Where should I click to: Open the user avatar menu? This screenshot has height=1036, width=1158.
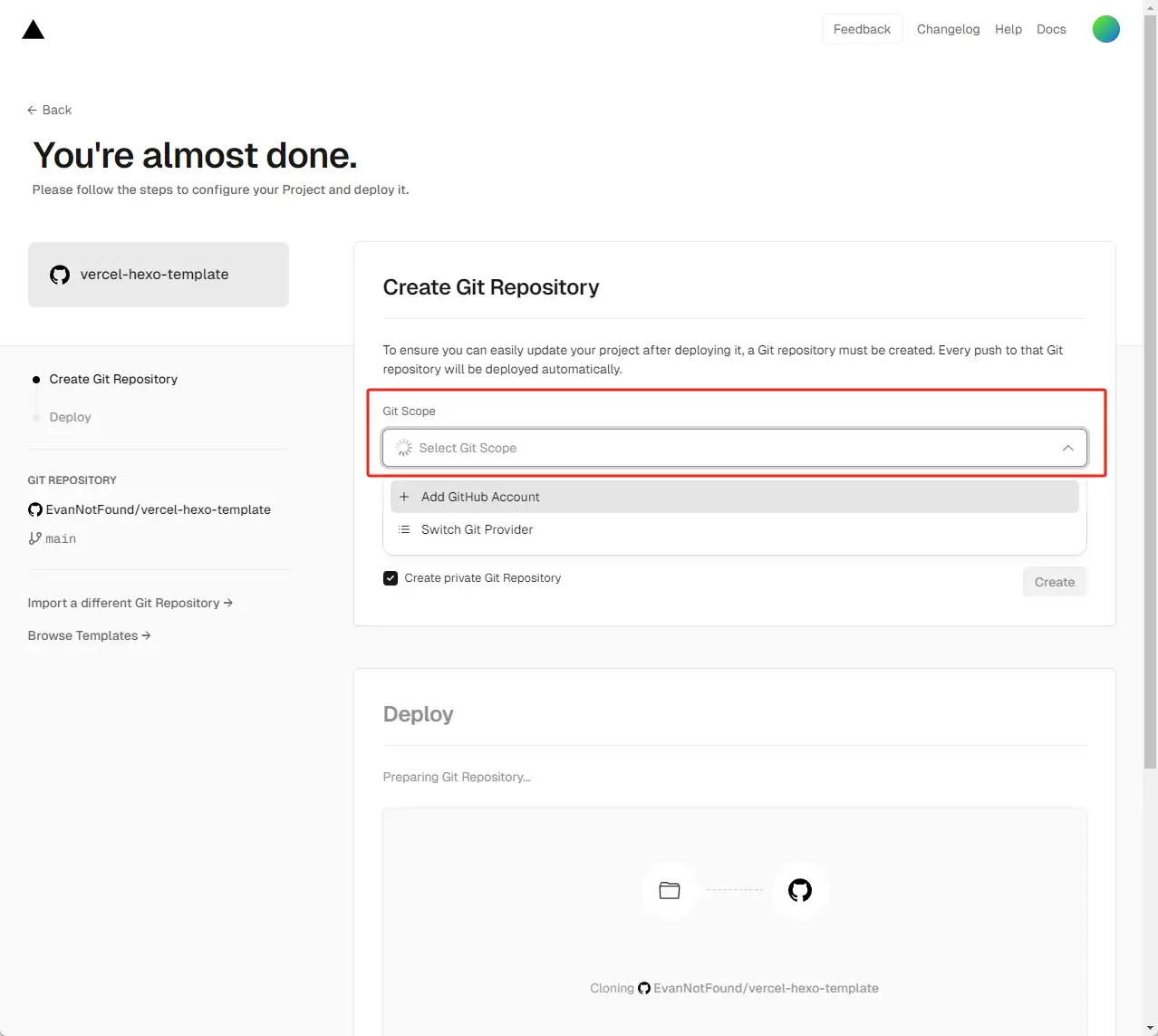[1105, 29]
